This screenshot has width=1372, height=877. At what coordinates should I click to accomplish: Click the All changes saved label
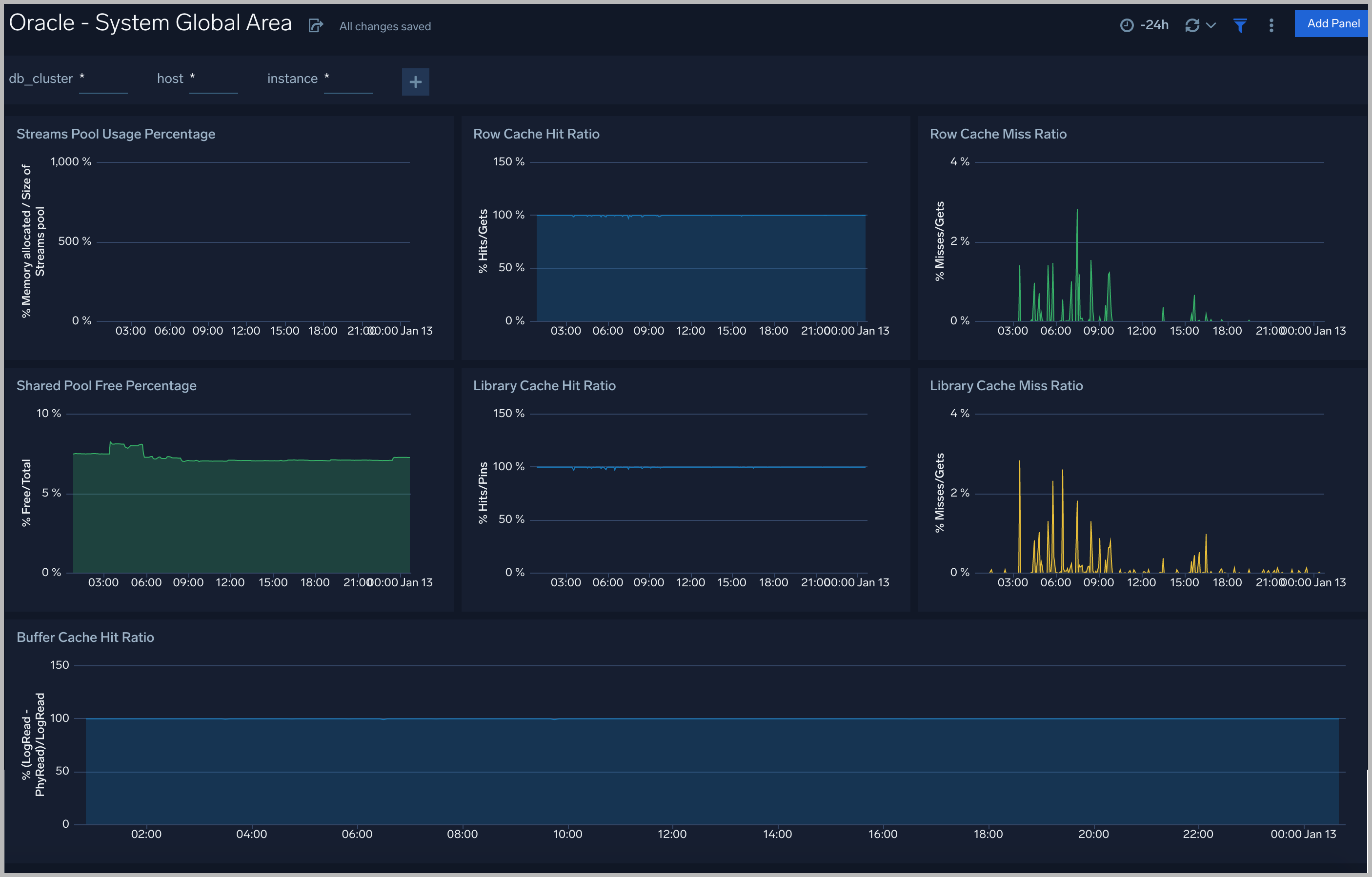[x=384, y=26]
